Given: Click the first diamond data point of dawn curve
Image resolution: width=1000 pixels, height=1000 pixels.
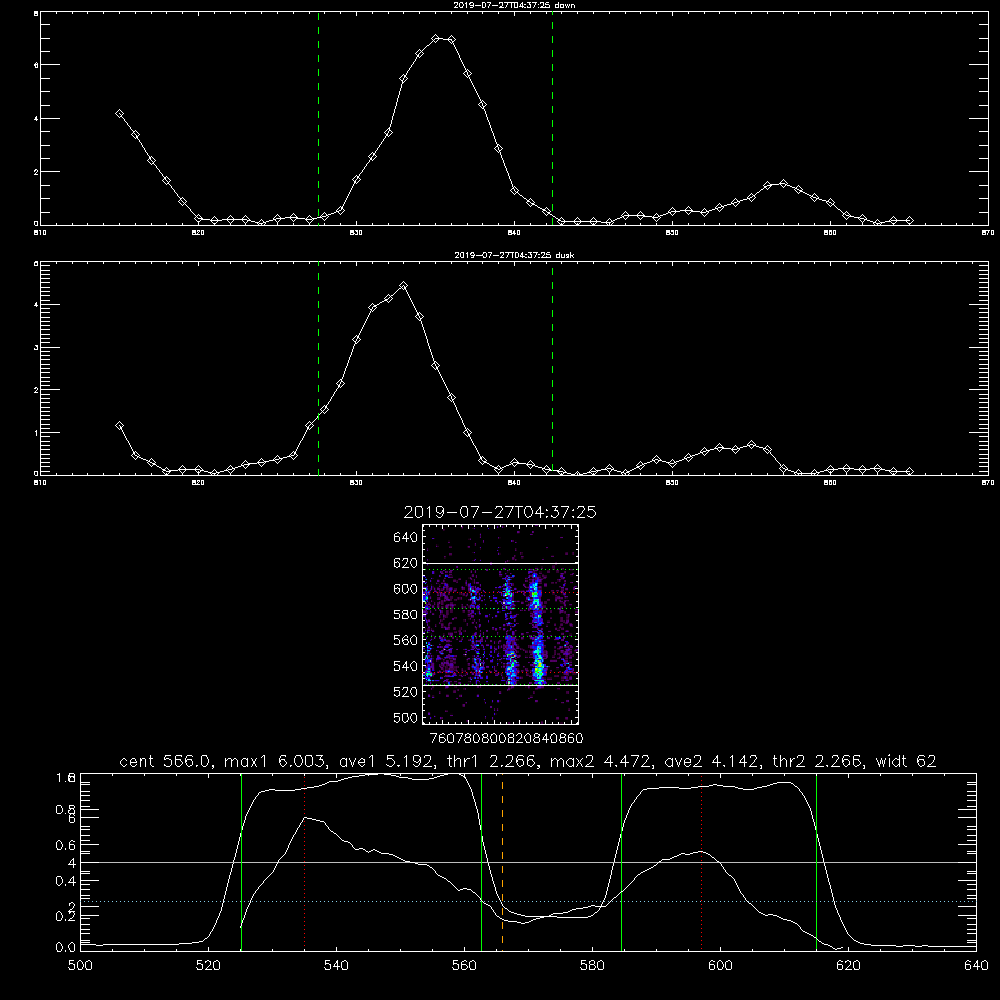Looking at the screenshot, I should [x=119, y=114].
